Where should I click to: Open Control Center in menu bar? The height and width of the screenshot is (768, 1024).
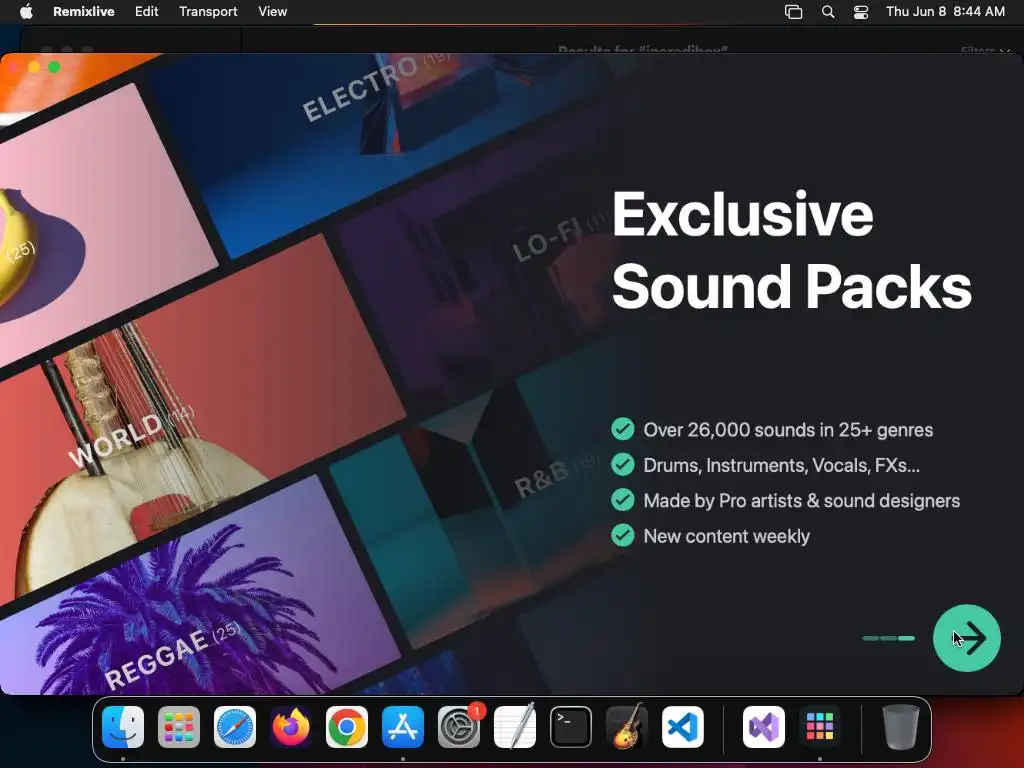[861, 12]
